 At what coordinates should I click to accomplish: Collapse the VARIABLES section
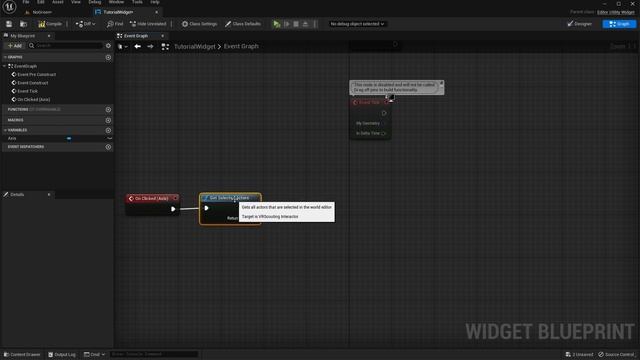[5, 130]
